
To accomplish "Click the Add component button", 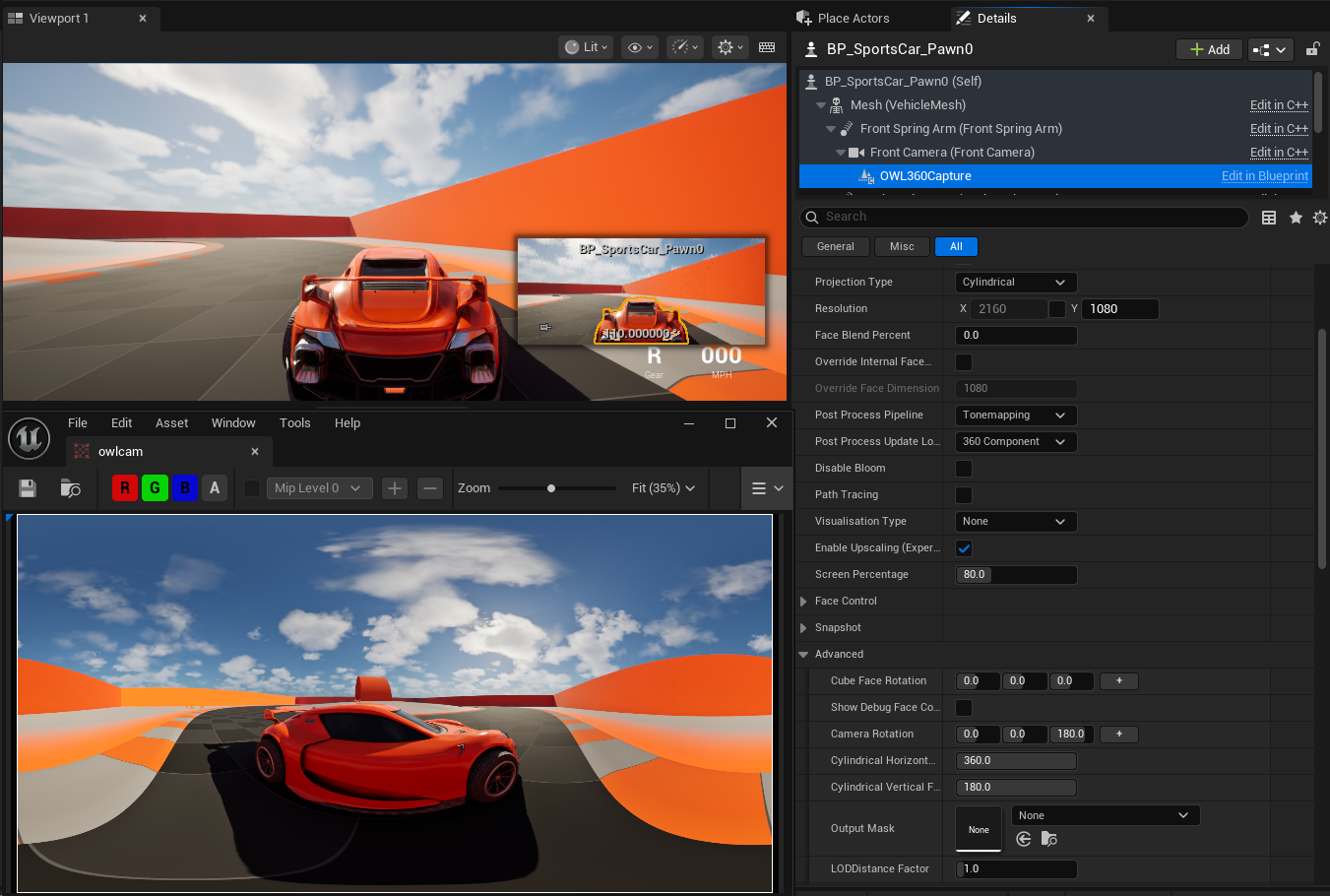I will click(1209, 49).
